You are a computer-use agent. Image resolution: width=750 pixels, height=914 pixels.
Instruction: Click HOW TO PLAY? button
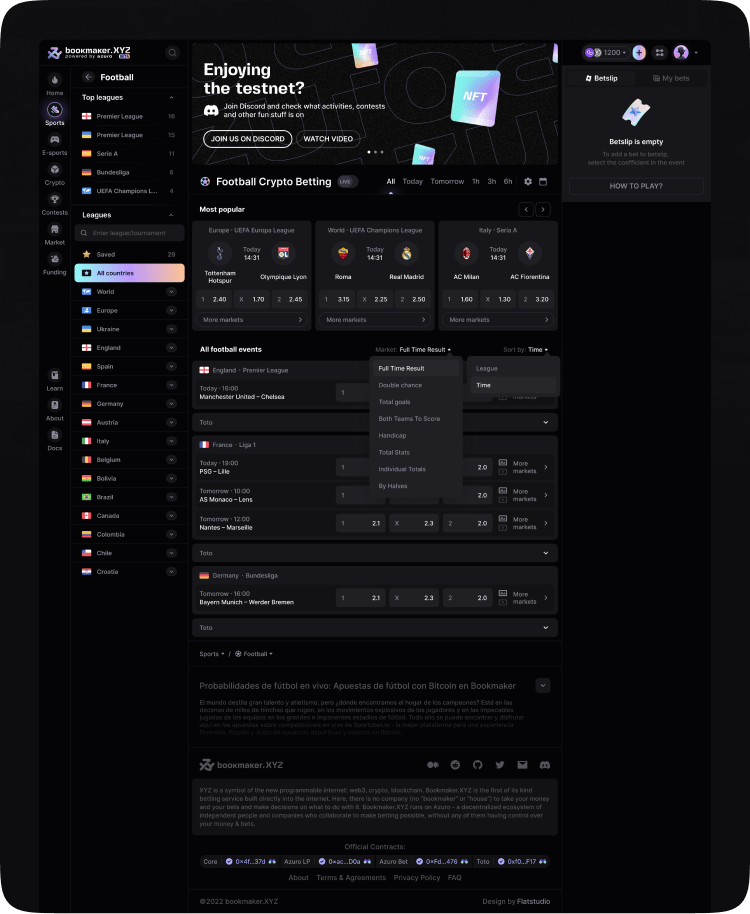pyautogui.click(x=636, y=186)
